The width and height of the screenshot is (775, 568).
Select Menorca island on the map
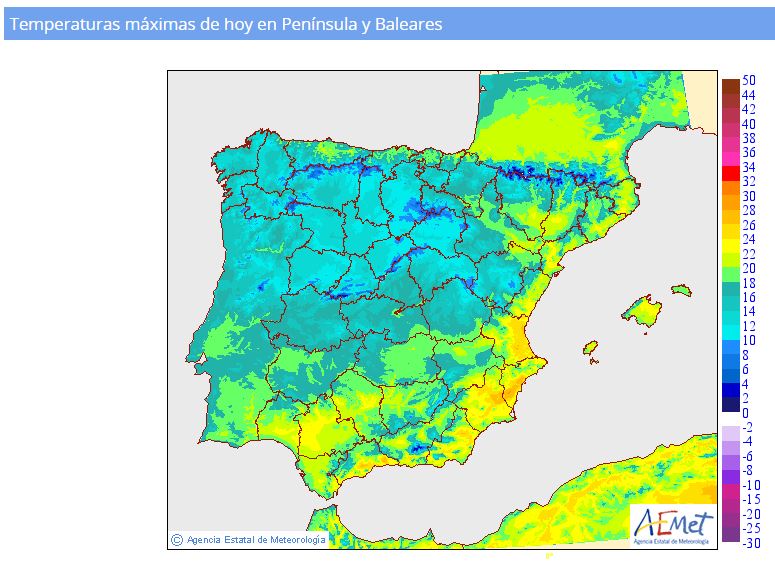point(681,291)
